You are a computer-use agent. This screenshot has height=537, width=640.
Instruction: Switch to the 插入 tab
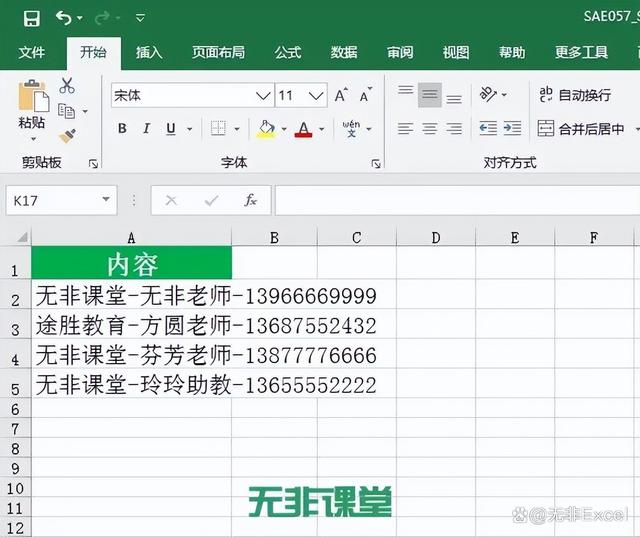(x=149, y=52)
